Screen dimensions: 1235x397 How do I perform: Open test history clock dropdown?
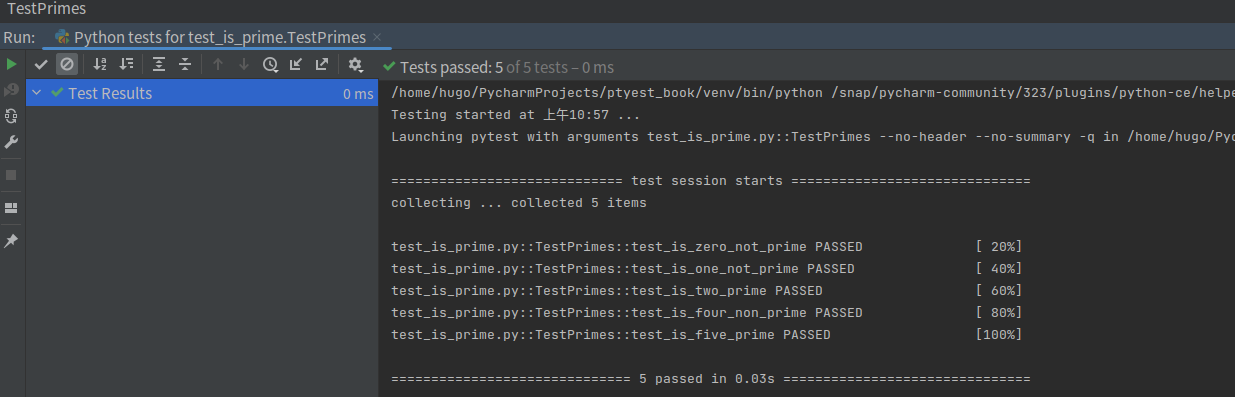271,65
